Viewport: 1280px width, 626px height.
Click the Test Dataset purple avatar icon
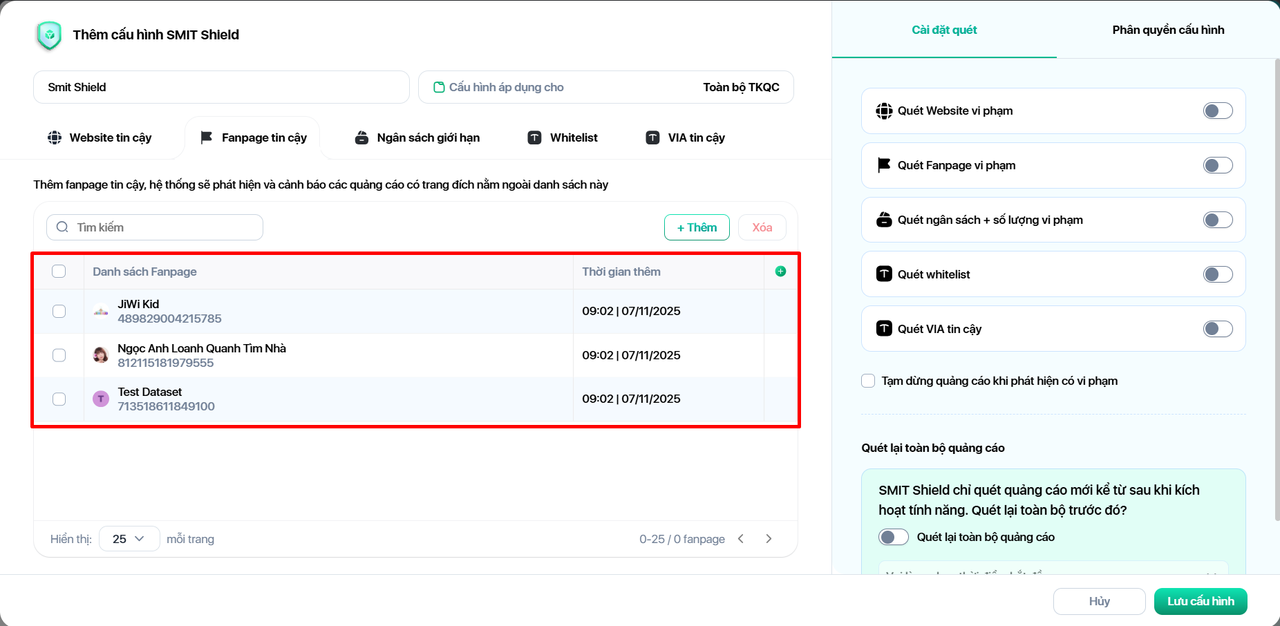tap(101, 399)
